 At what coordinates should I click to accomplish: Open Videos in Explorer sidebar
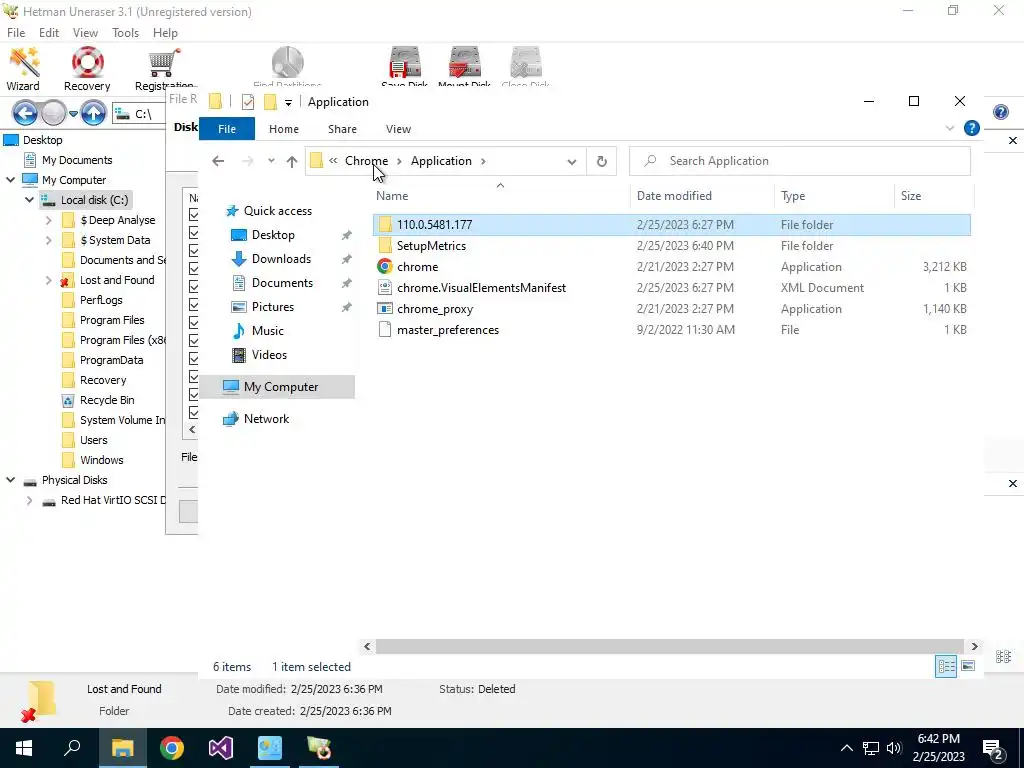point(269,355)
